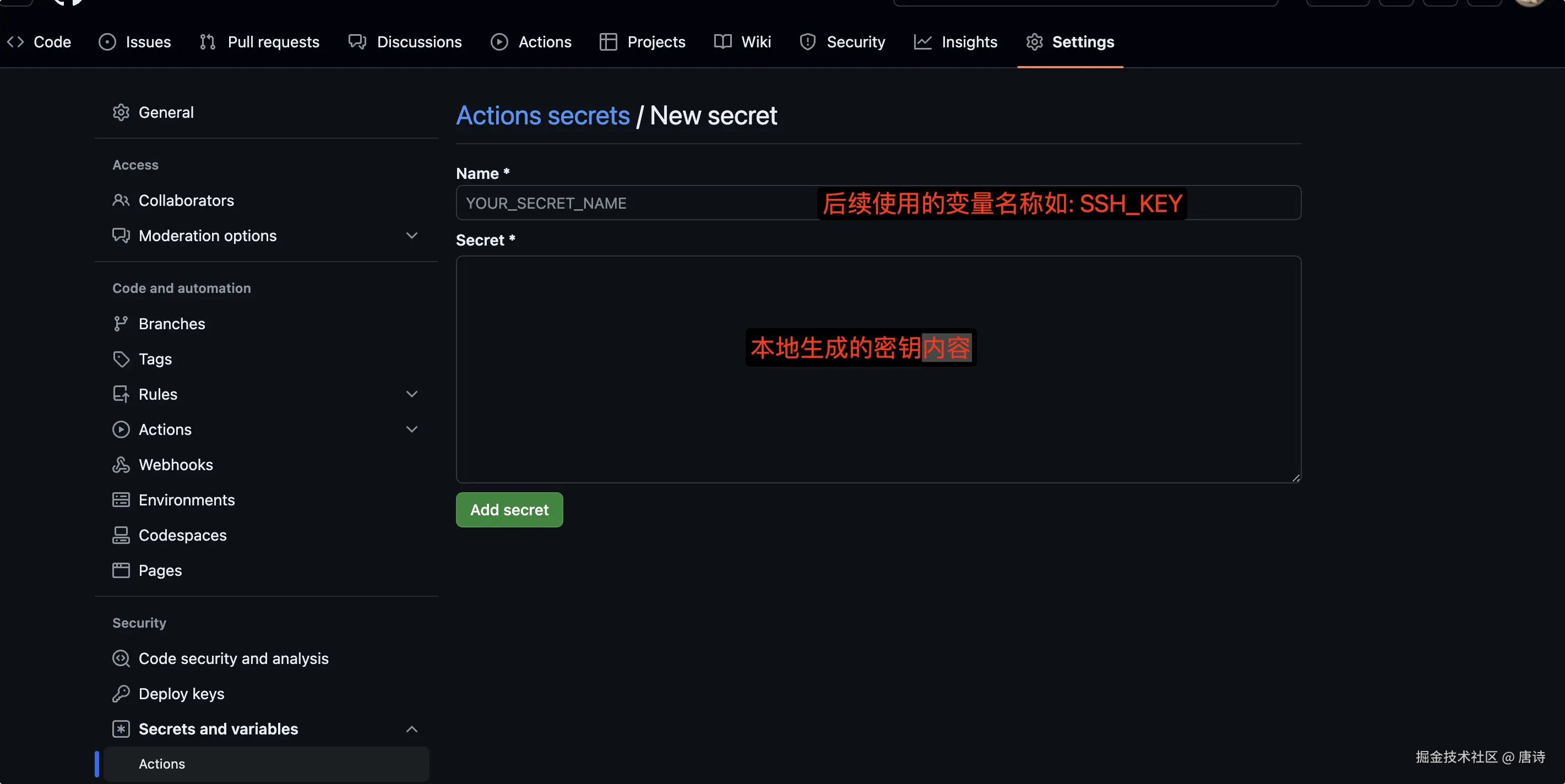Expand the Actions settings chevron

coord(412,429)
